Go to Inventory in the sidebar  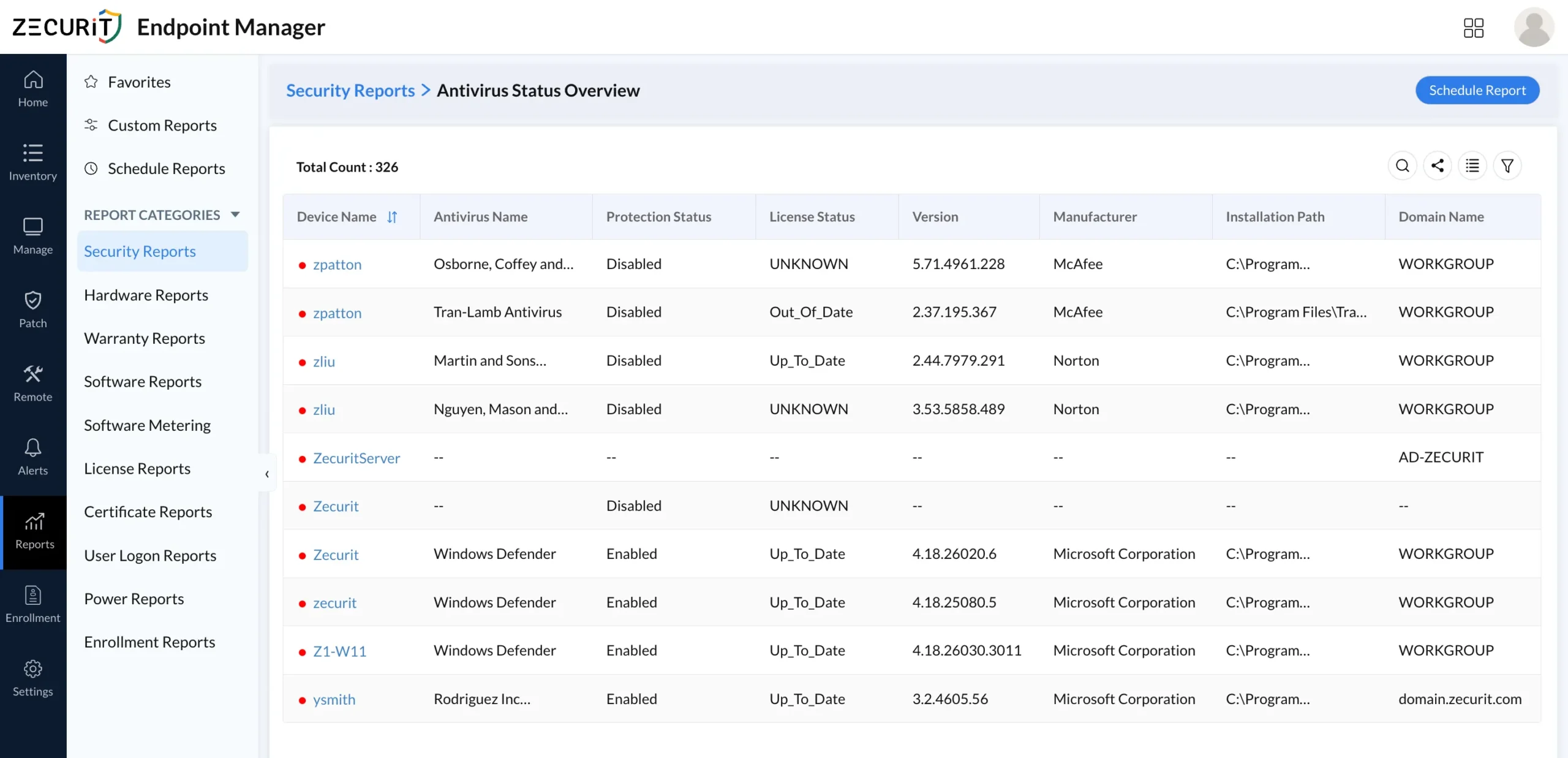click(33, 163)
